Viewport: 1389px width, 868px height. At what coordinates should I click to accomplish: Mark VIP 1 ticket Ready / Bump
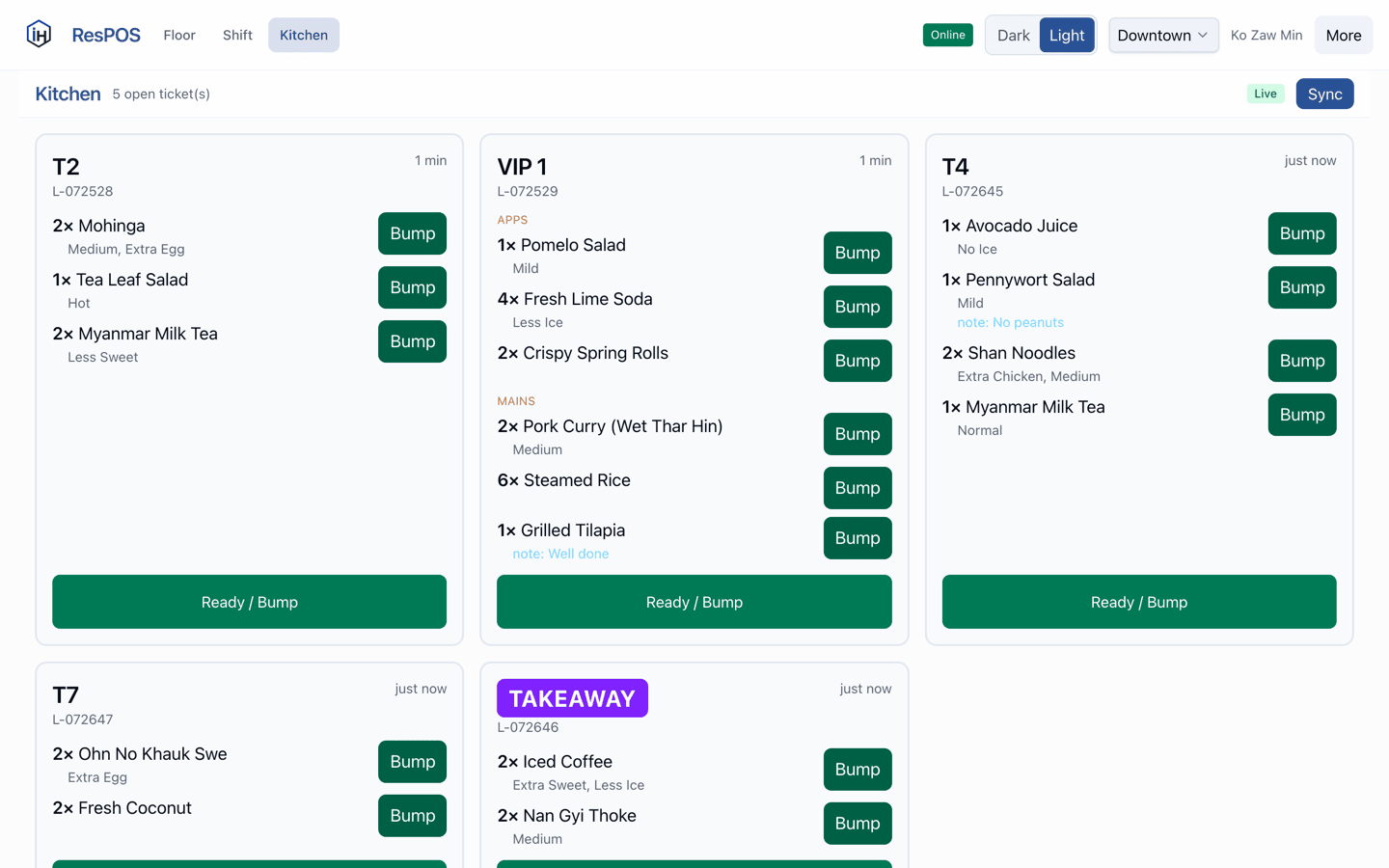pos(694,602)
